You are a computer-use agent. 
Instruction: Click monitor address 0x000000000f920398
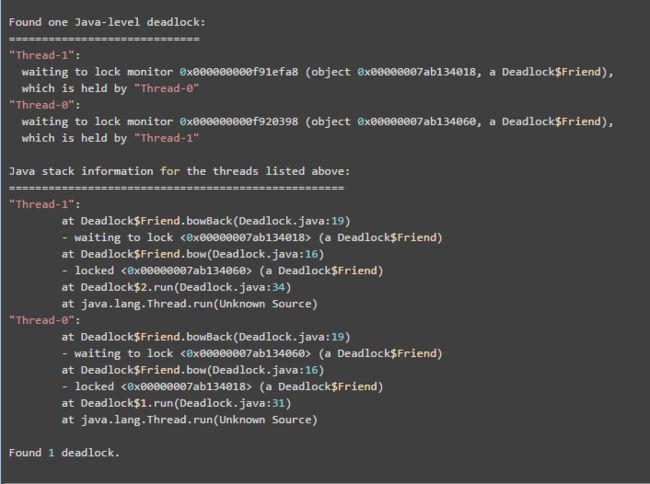[x=239, y=121]
